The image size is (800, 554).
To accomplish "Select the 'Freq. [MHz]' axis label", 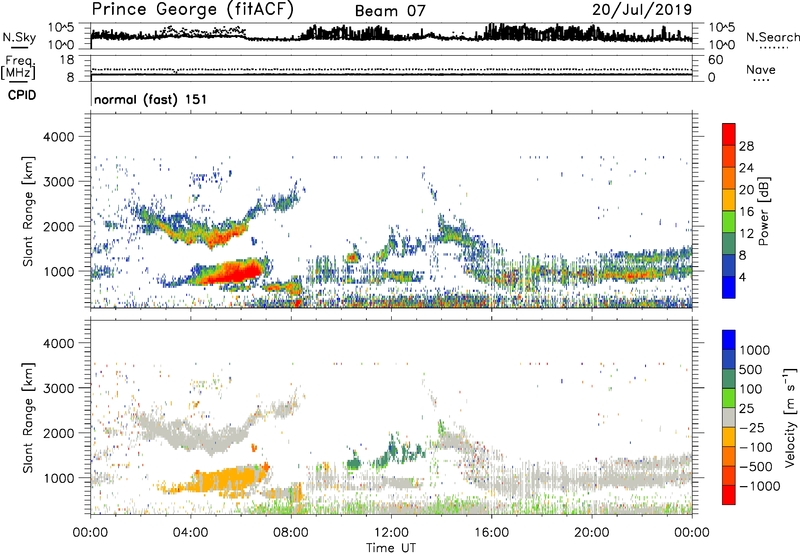I will (18, 68).
